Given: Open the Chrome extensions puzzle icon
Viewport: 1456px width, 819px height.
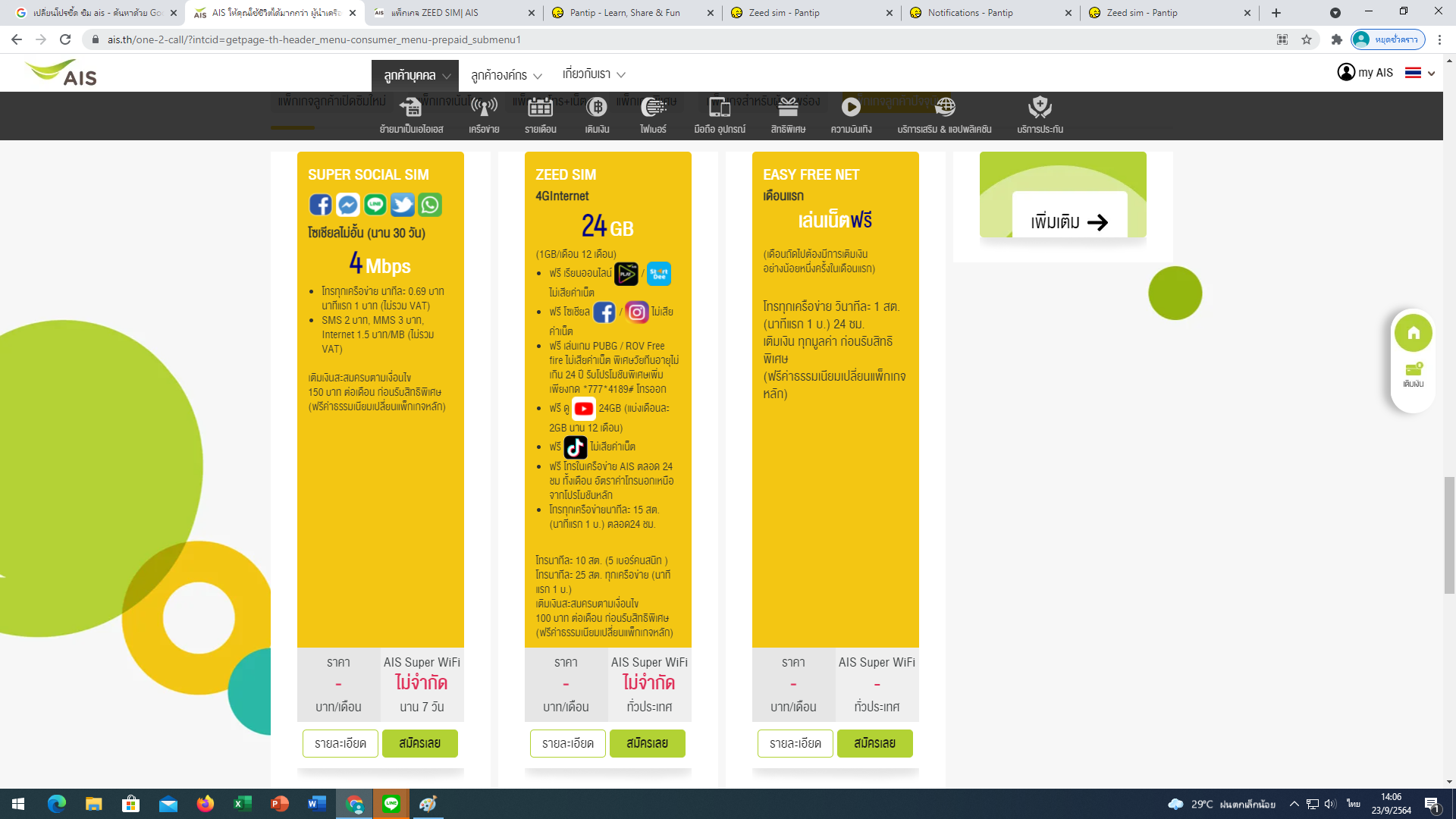Looking at the screenshot, I should point(1337,39).
